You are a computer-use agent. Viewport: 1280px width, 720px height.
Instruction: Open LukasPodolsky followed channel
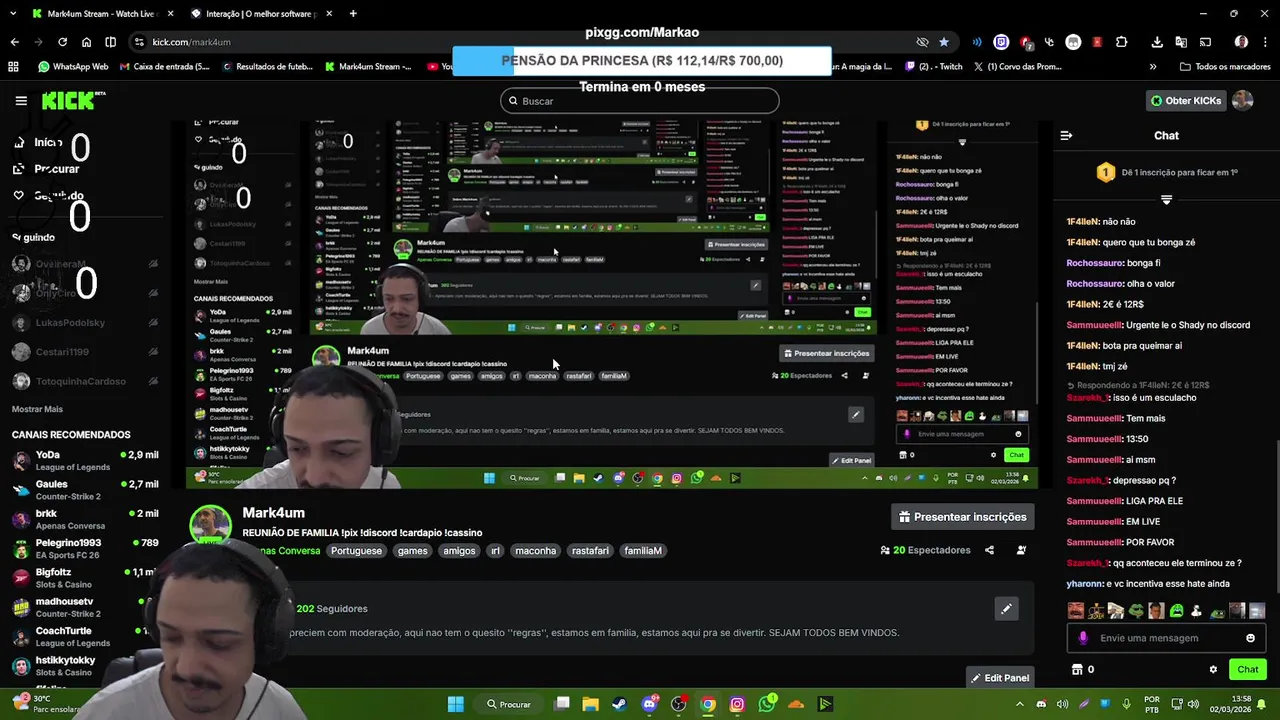click(84, 323)
